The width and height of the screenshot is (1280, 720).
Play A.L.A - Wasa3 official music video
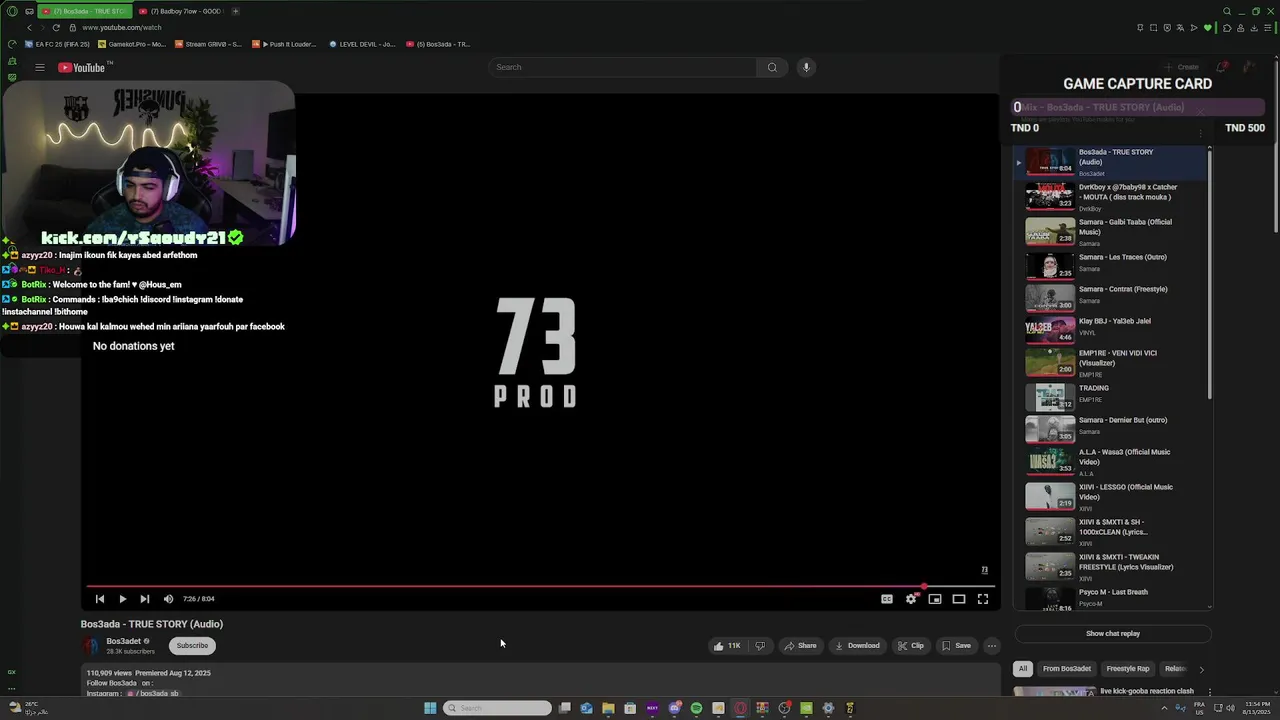click(1112, 461)
